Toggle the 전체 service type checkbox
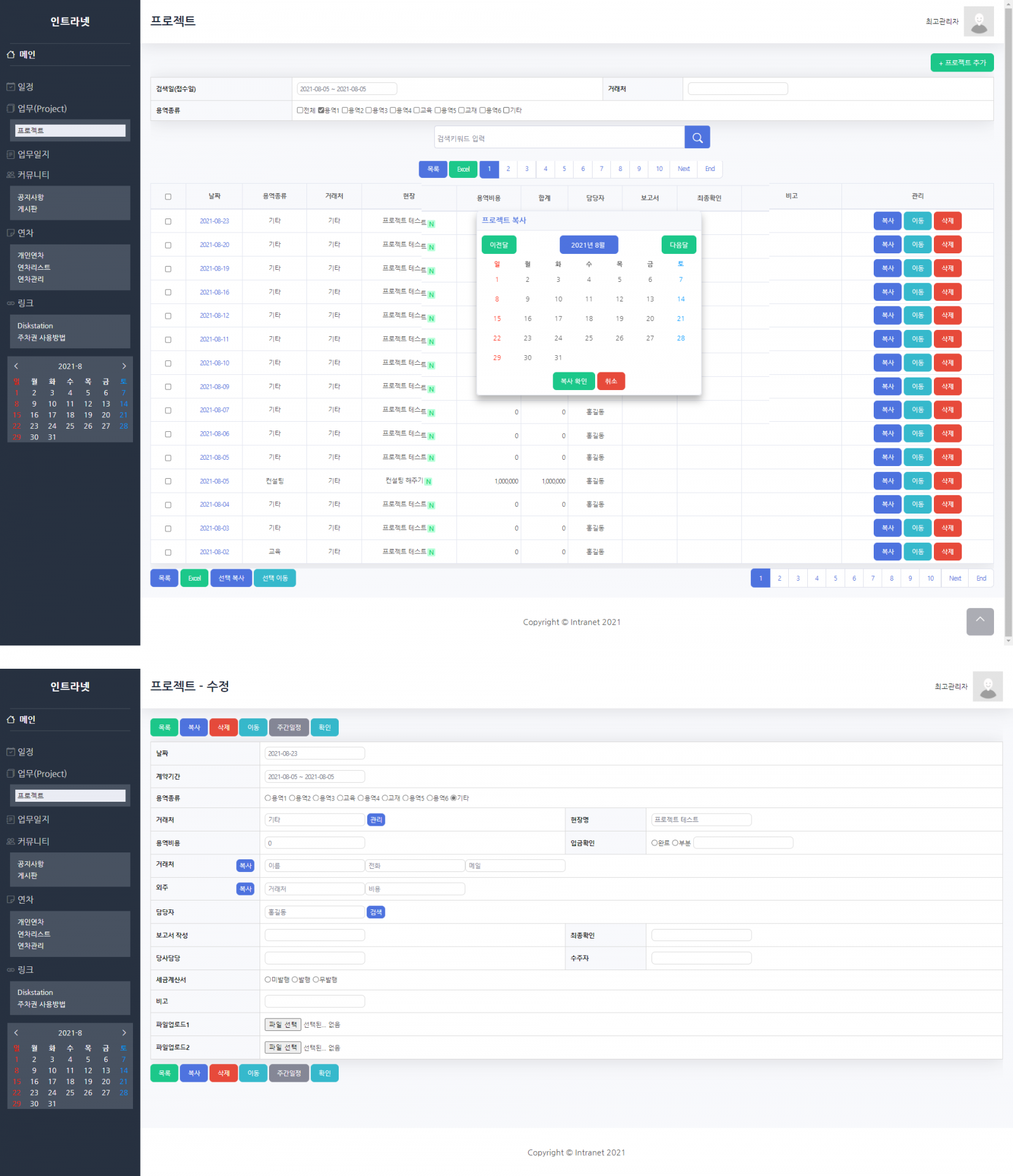The image size is (1013, 1176). click(x=300, y=110)
